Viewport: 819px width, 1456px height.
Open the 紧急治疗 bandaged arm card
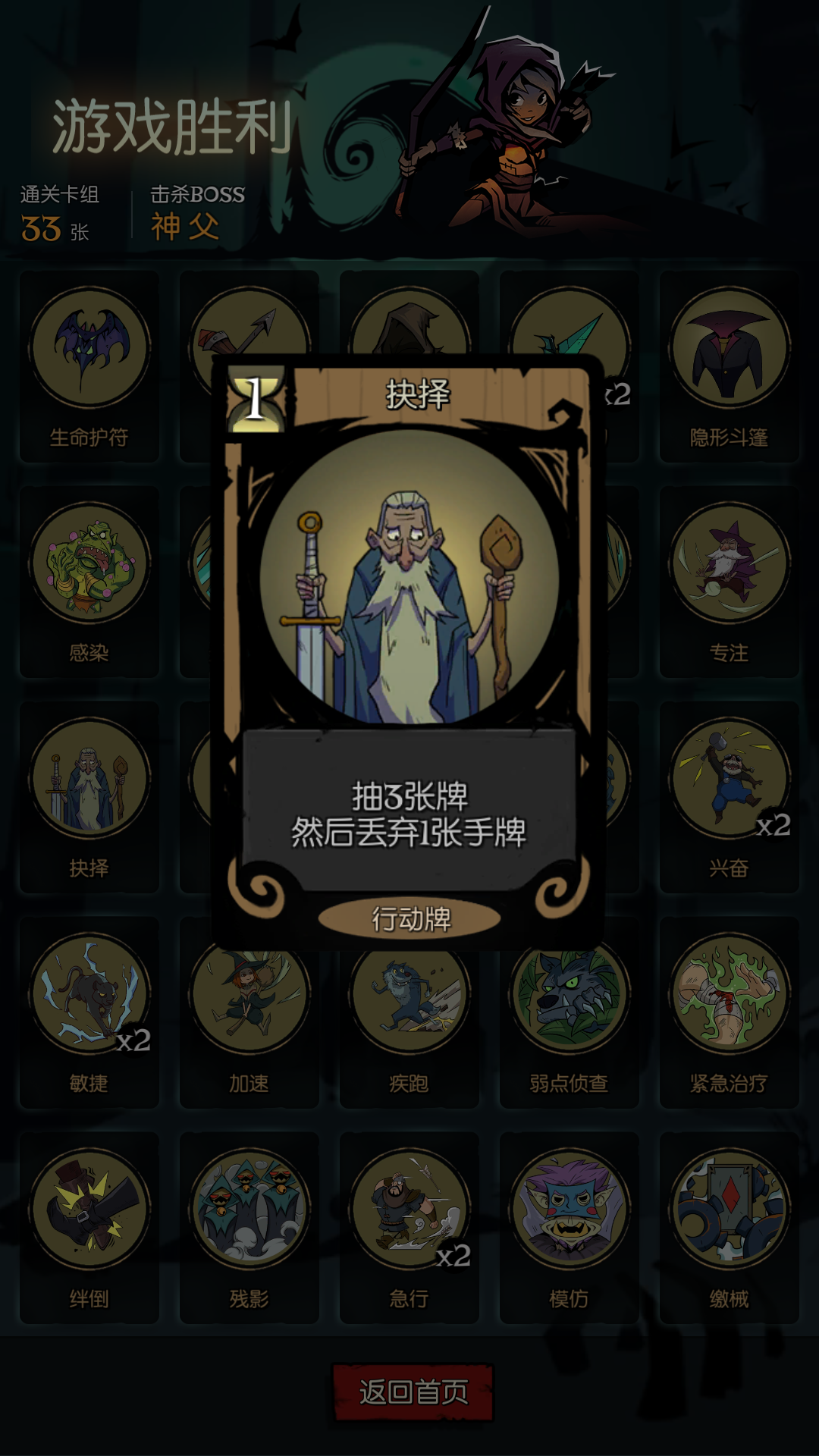[730, 1012]
